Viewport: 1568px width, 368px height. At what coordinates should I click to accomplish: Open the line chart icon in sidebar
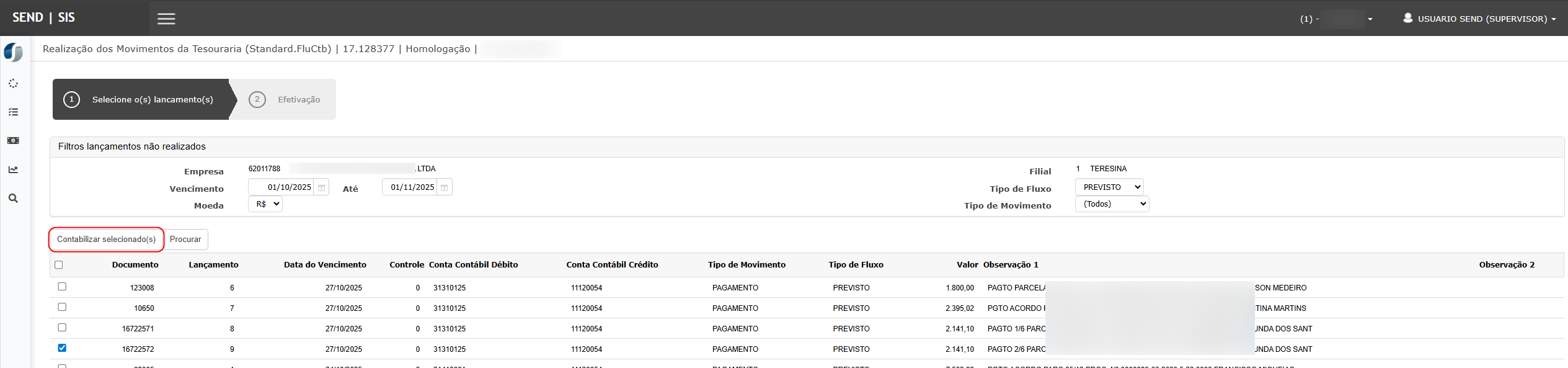(x=13, y=169)
